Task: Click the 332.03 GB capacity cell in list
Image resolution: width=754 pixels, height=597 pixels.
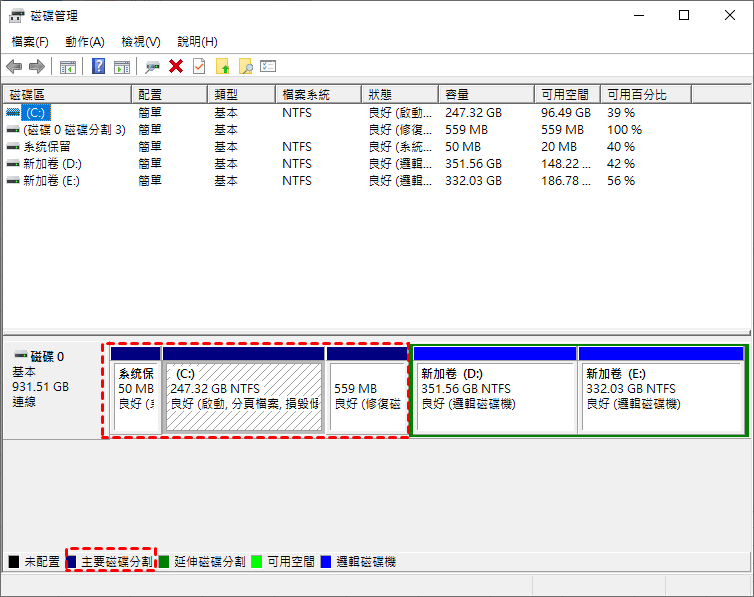Action: point(474,181)
